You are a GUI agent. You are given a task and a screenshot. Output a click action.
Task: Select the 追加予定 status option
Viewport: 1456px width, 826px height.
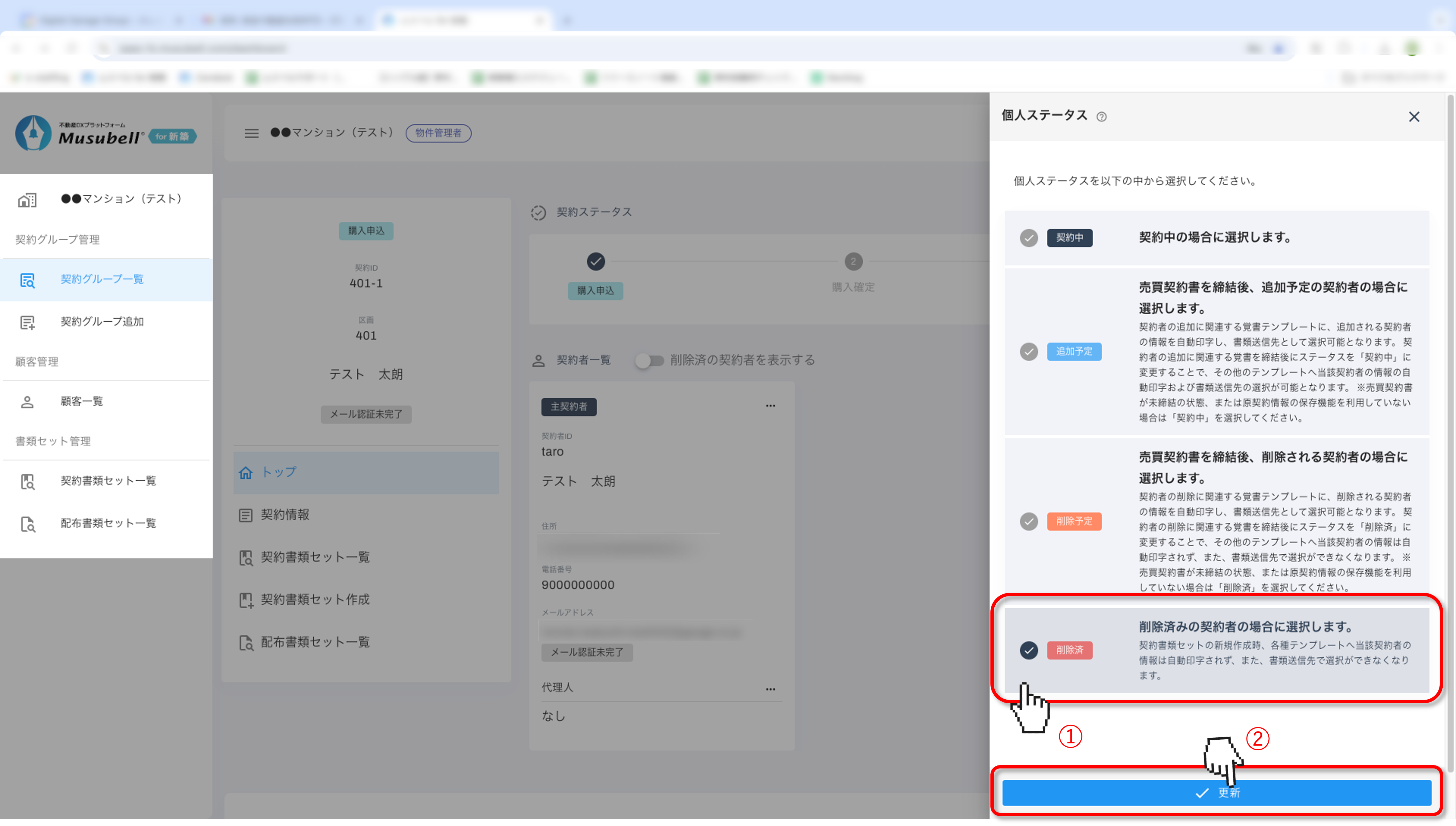[x=1028, y=352]
